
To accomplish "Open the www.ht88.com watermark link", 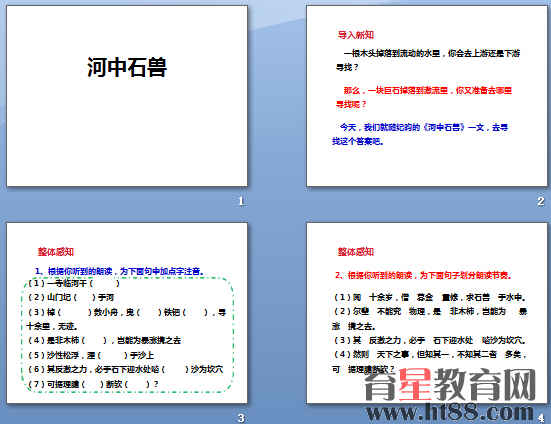I will click(450, 412).
